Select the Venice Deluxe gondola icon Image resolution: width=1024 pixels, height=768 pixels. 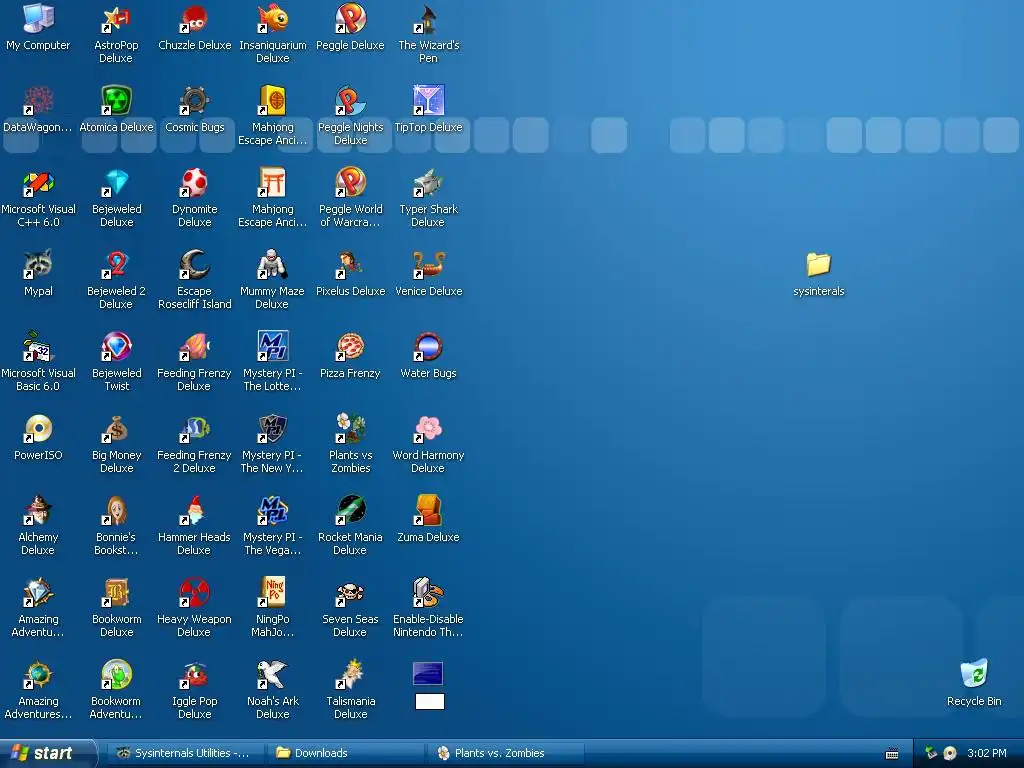click(428, 265)
